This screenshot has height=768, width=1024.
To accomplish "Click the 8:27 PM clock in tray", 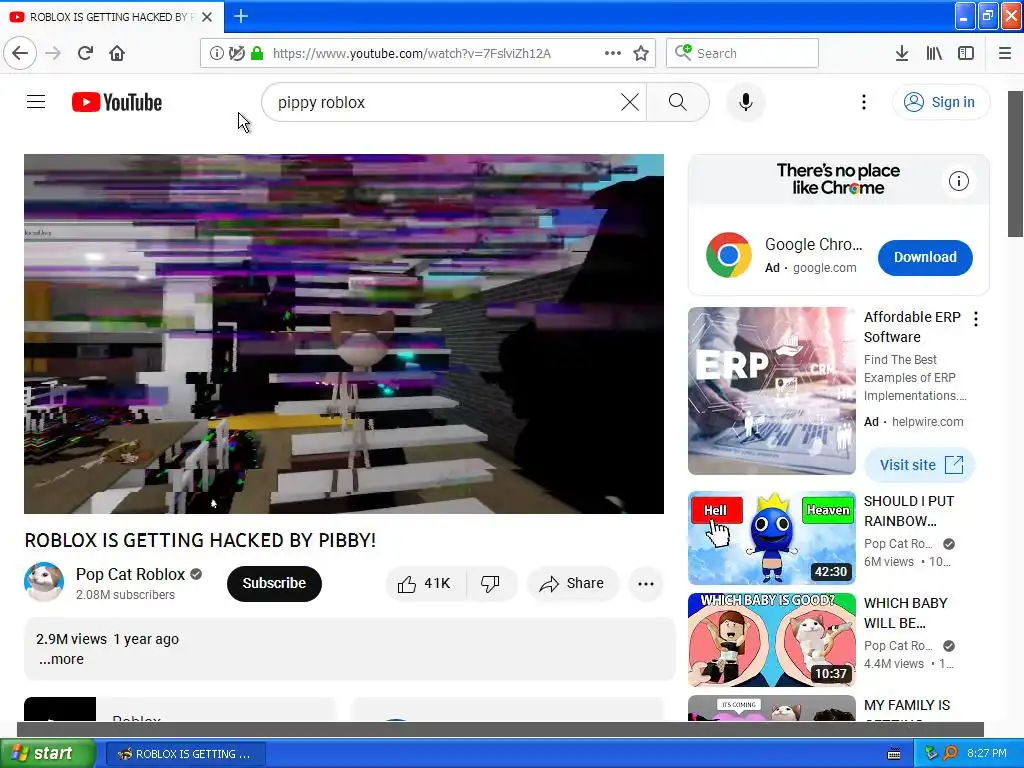I will pos(987,754).
